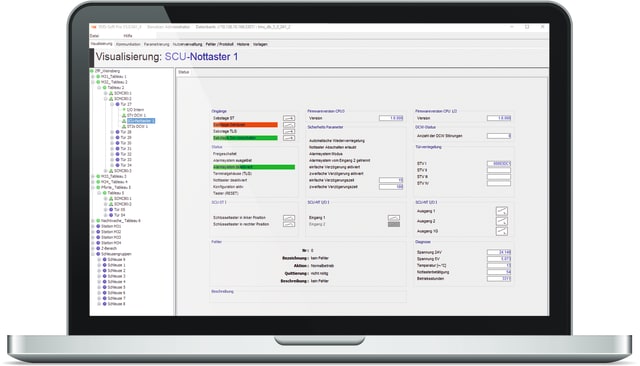Image resolution: width=640 pixels, height=366 pixels.
Task: Click the purple circle icon of Tür 27
Action: point(118,104)
